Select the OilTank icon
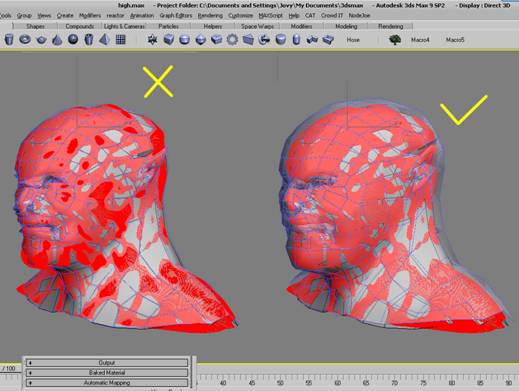Image resolution: width=519 pixels, height=391 pixels. pyautogui.click(x=184, y=40)
